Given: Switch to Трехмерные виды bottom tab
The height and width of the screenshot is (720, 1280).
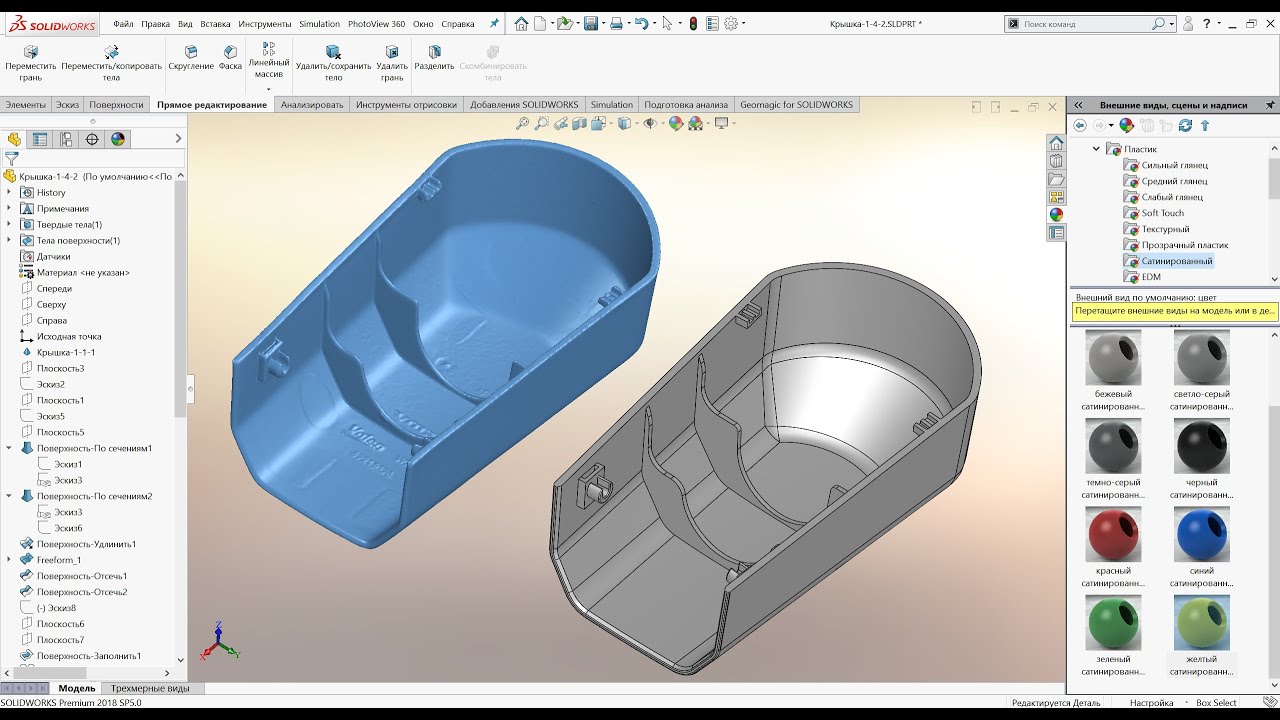Looking at the screenshot, I should 150,688.
